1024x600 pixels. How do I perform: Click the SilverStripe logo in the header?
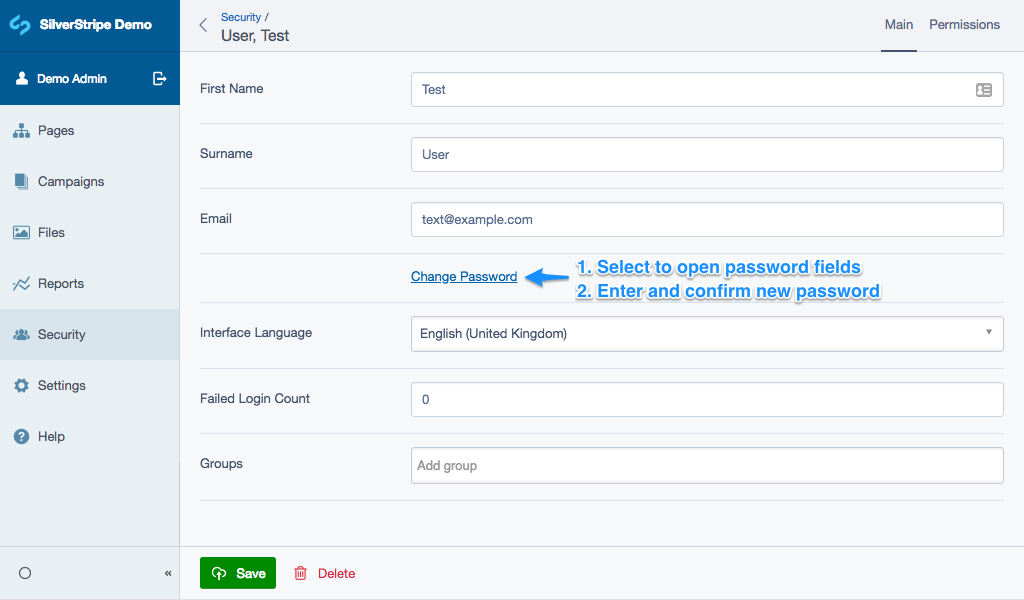click(x=20, y=24)
